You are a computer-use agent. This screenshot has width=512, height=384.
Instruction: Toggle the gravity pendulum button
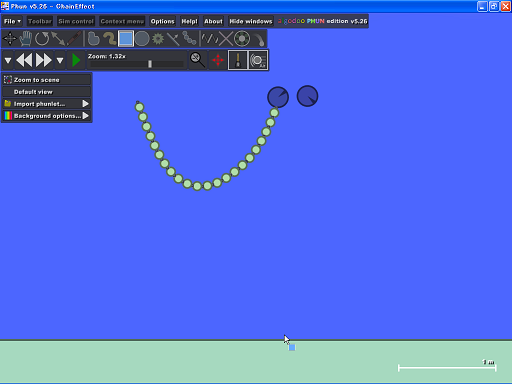coord(238,60)
